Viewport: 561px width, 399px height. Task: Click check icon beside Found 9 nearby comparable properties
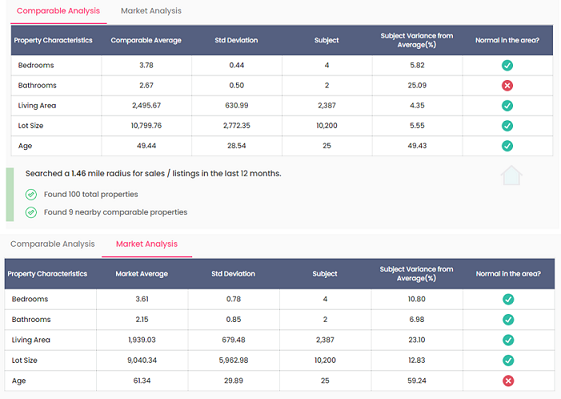[x=31, y=212]
